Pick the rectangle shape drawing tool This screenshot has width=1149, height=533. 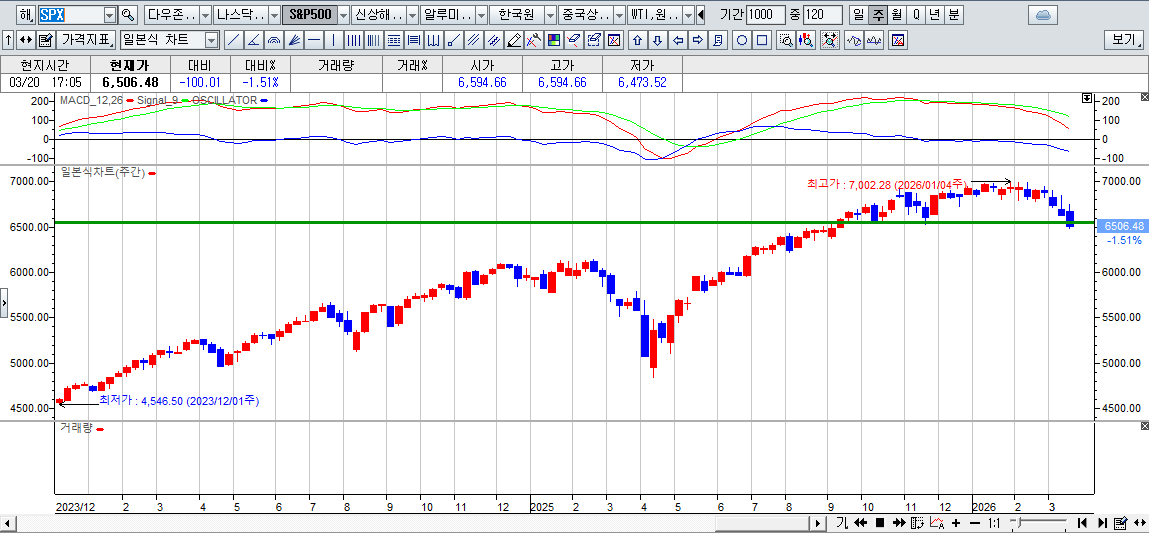pos(762,40)
